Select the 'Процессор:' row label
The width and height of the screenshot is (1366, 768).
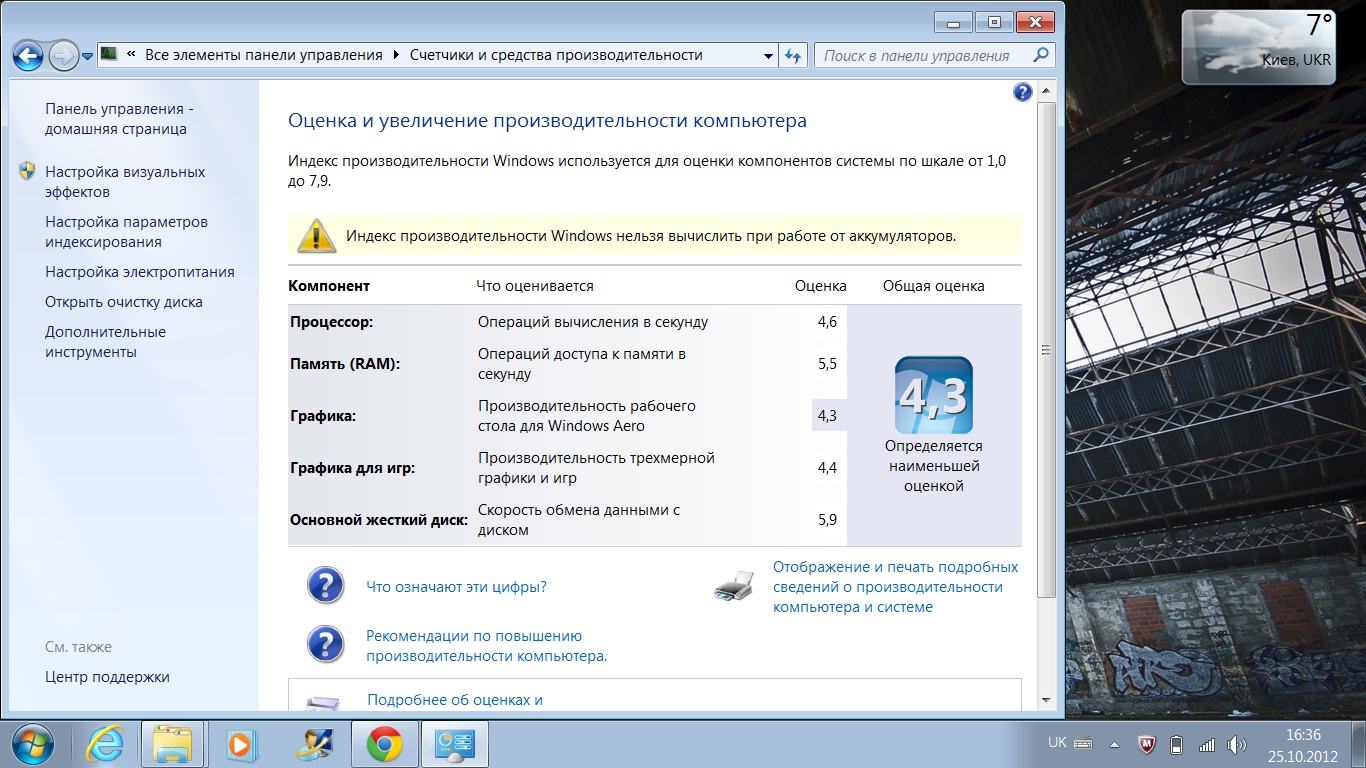[x=331, y=322]
